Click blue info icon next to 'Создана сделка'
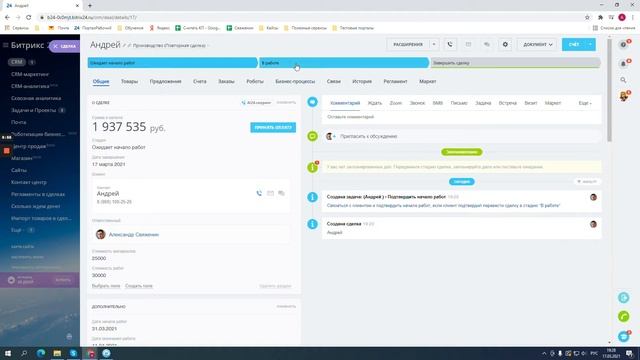Viewport: 640px width, 360px height. pyautogui.click(x=312, y=224)
